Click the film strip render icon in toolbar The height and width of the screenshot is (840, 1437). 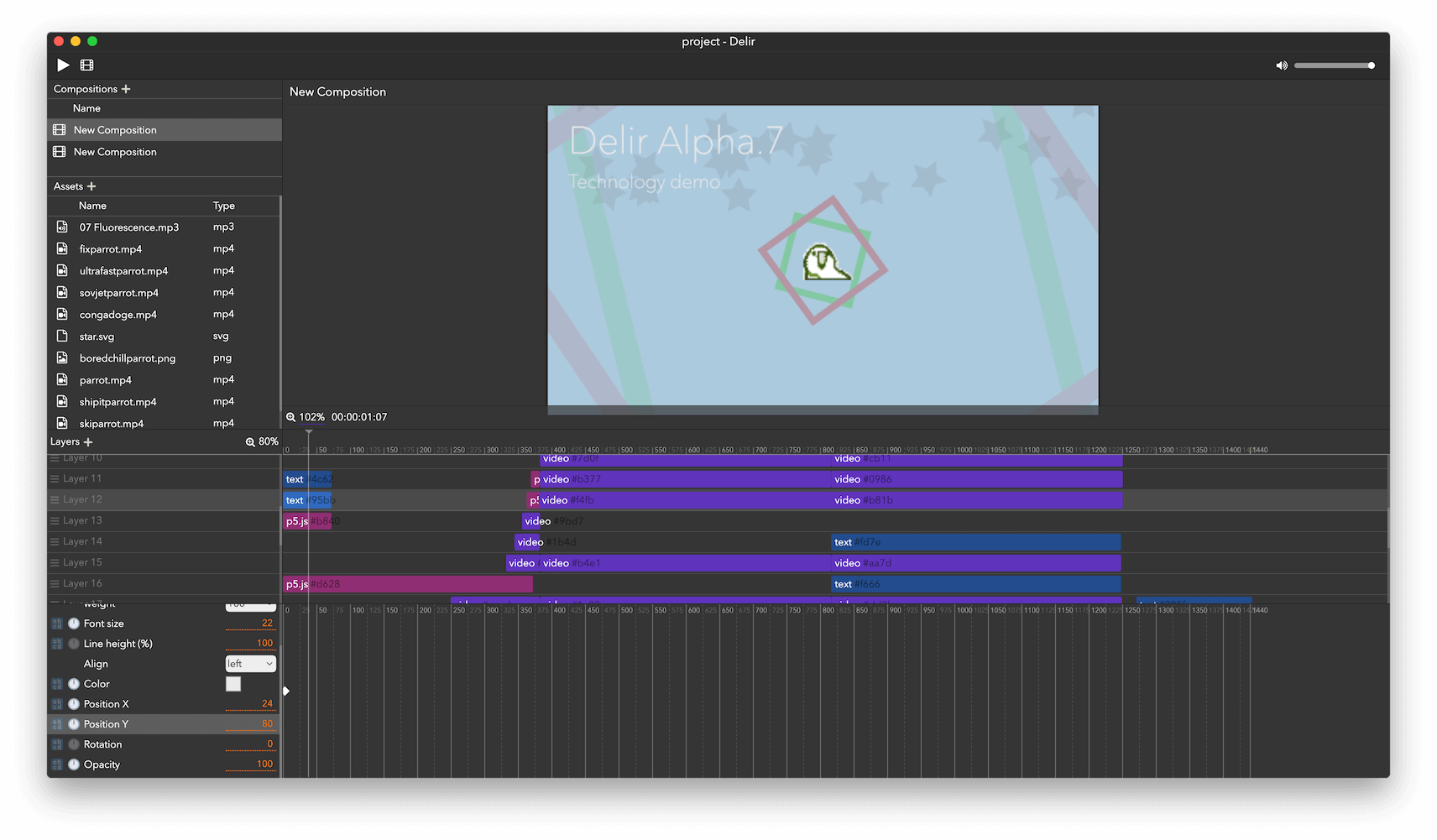86,65
